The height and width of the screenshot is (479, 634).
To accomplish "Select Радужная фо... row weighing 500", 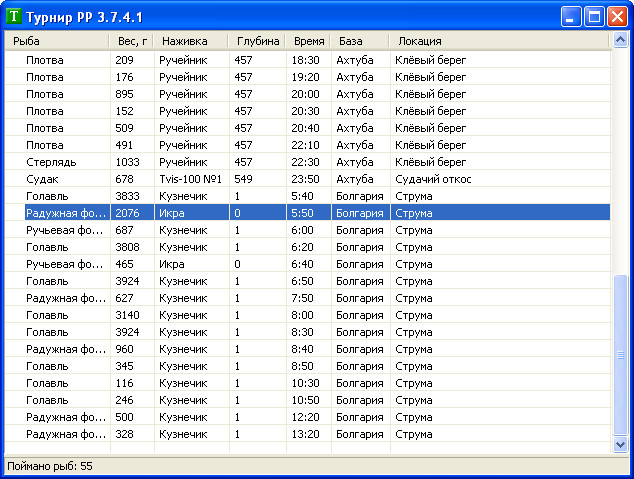I will coord(308,417).
